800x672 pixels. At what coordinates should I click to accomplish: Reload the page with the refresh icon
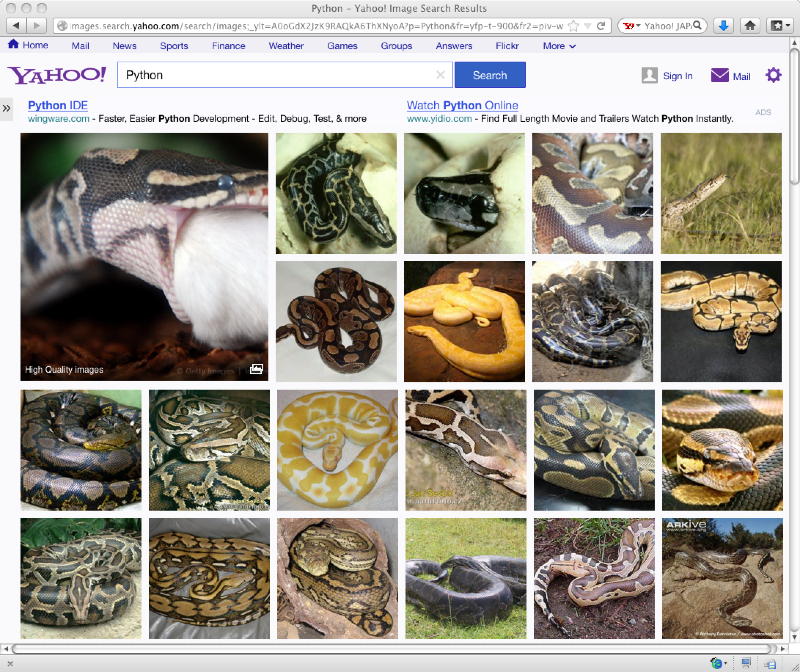tap(601, 26)
